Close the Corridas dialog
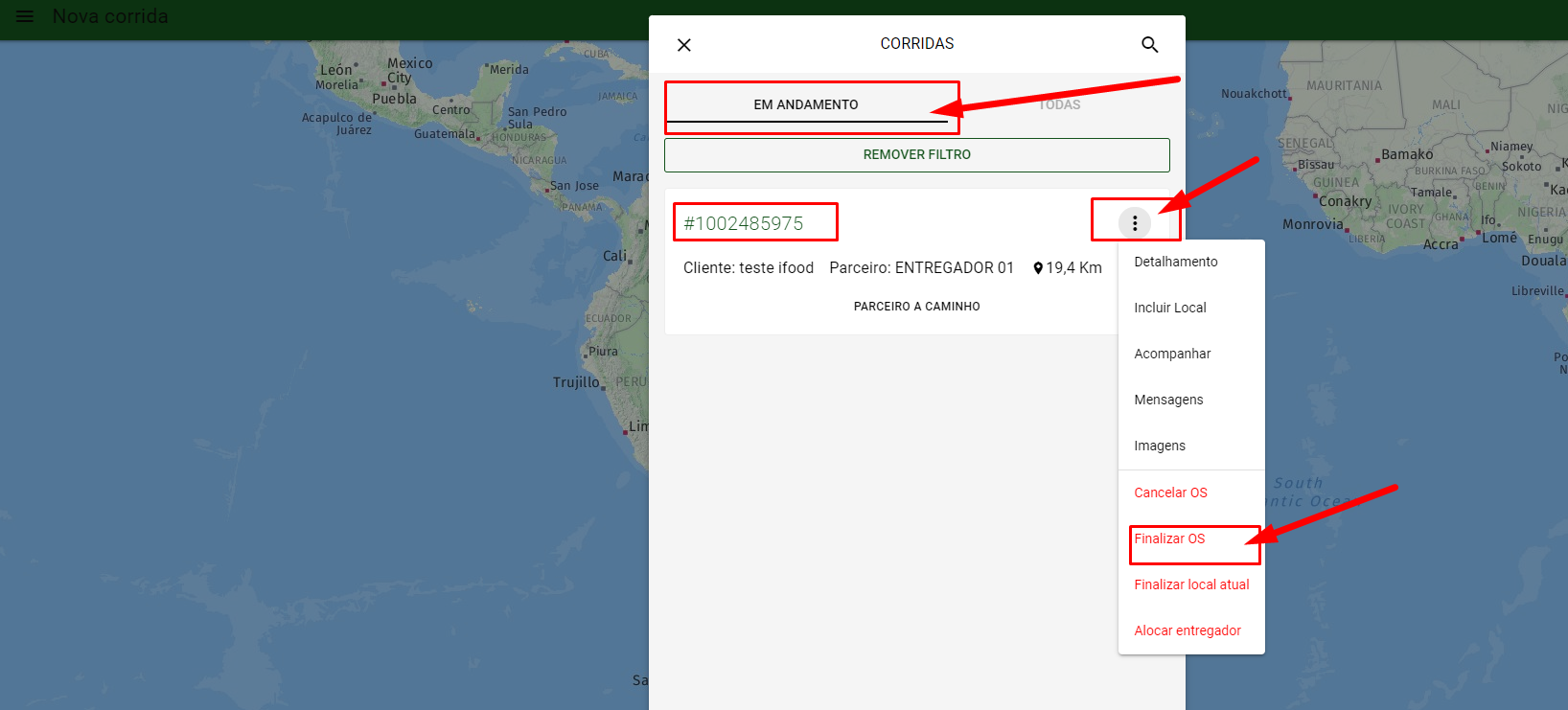The image size is (1568, 710). [x=684, y=45]
